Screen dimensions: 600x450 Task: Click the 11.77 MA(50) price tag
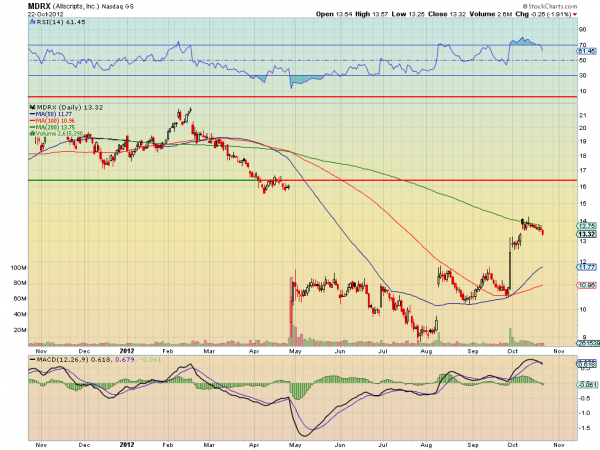[x=587, y=267]
